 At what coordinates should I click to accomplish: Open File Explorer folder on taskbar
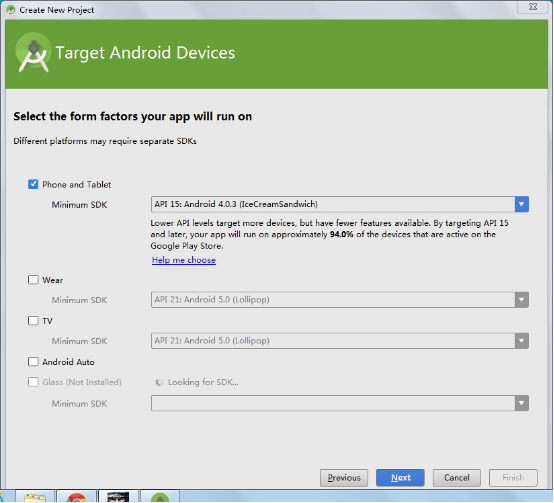35,496
